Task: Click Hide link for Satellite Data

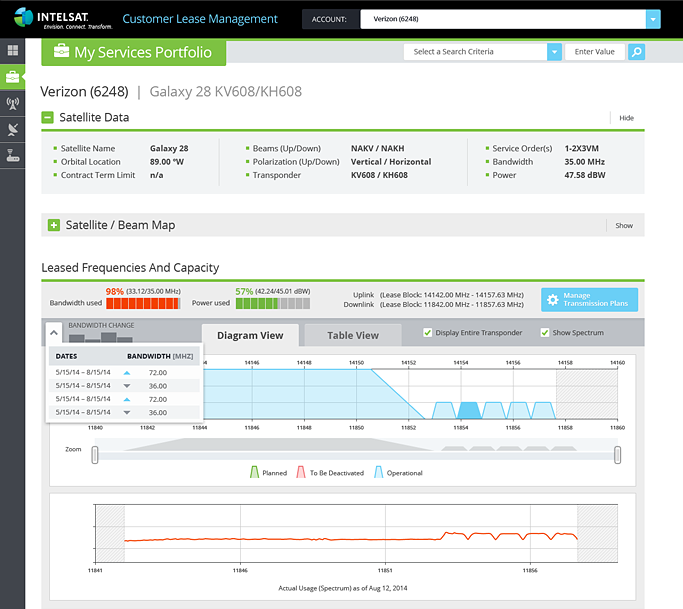Action: 626,118
